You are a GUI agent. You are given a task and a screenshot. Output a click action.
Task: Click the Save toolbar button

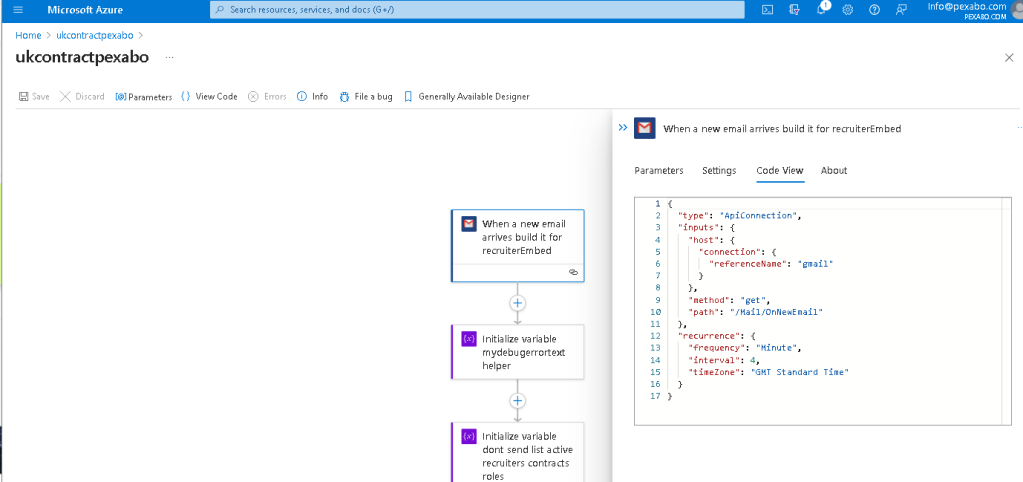point(34,97)
